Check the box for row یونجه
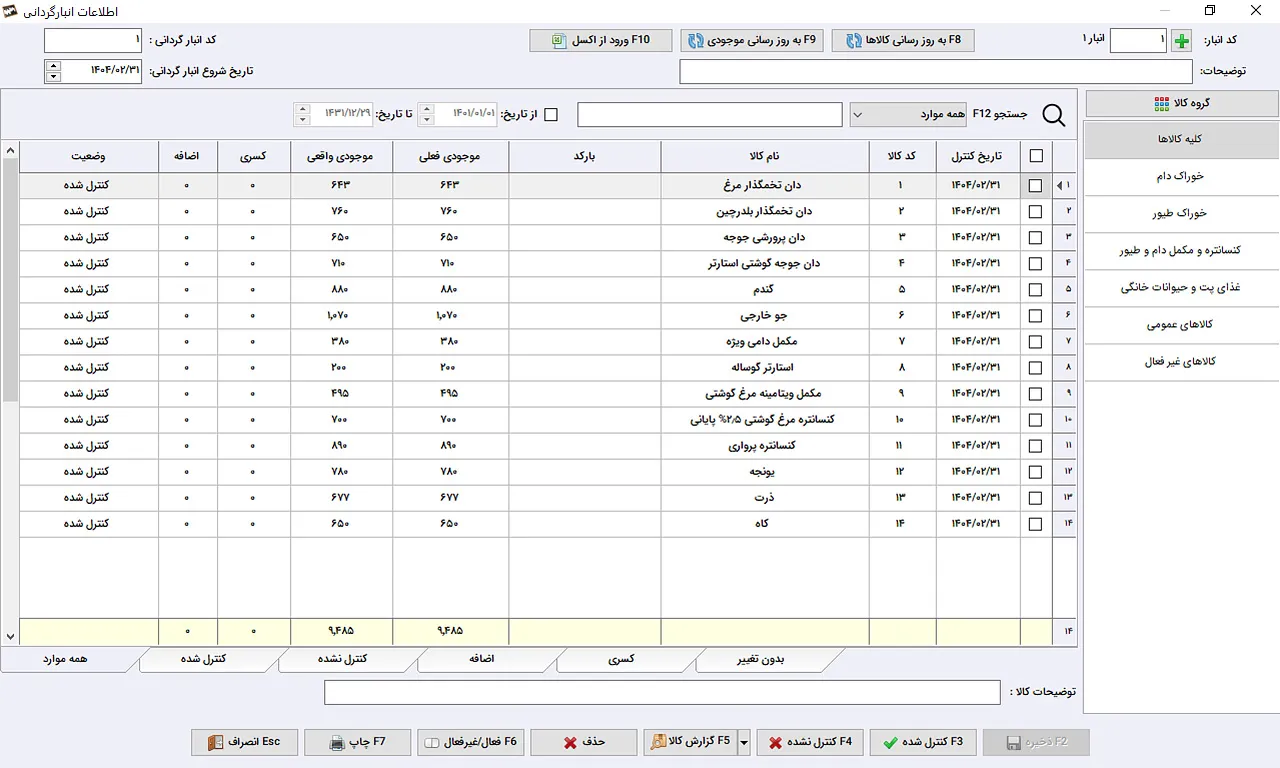Screen dimensions: 1280x768 (x=1035, y=472)
